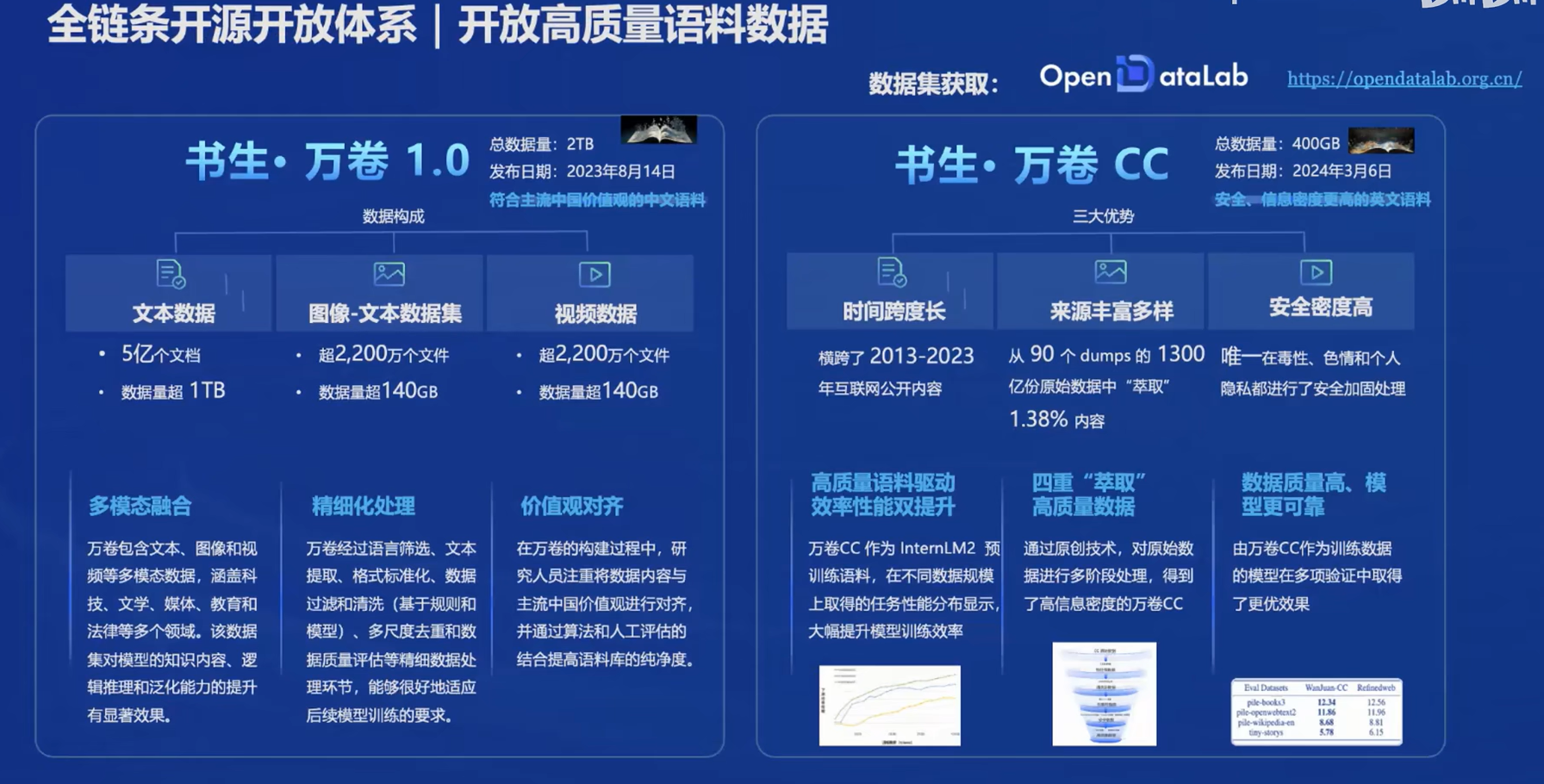Viewport: 1544px width, 784px height.
Task: Select the 文本数据 box
Action: pos(169,293)
